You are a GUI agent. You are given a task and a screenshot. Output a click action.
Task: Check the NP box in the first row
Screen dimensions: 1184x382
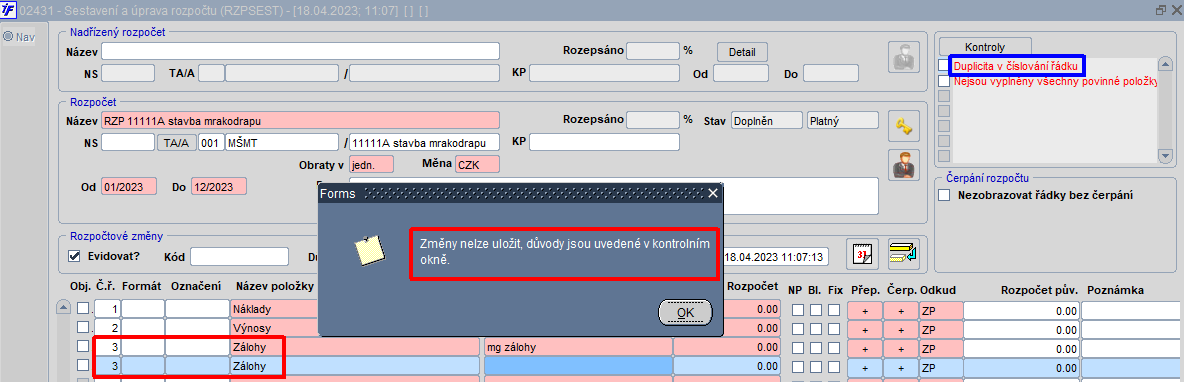tap(797, 310)
